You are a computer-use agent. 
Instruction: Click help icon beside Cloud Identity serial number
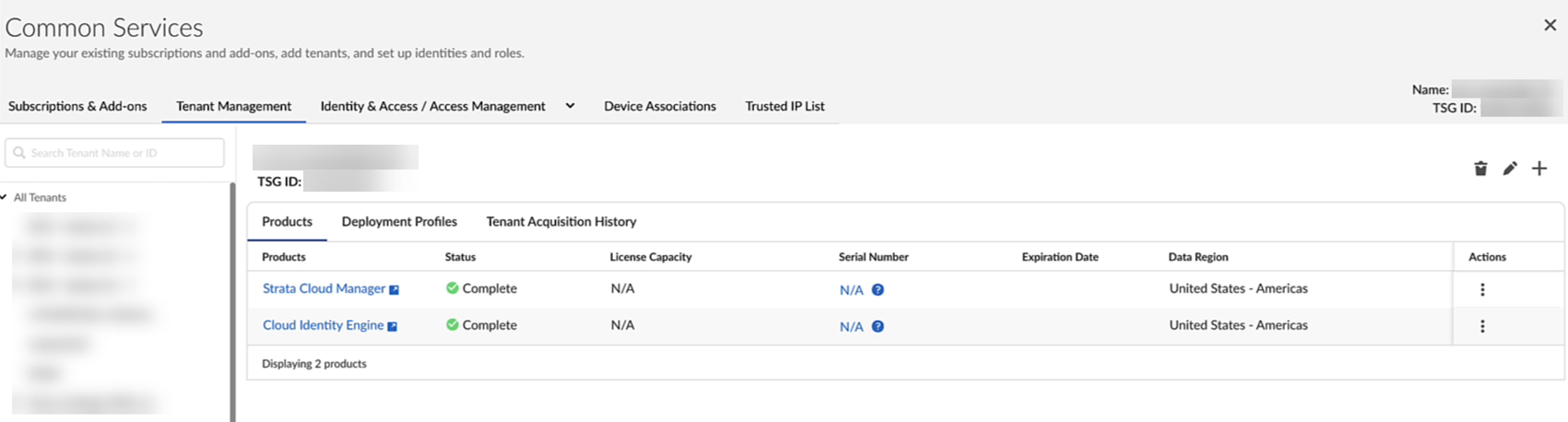click(878, 326)
